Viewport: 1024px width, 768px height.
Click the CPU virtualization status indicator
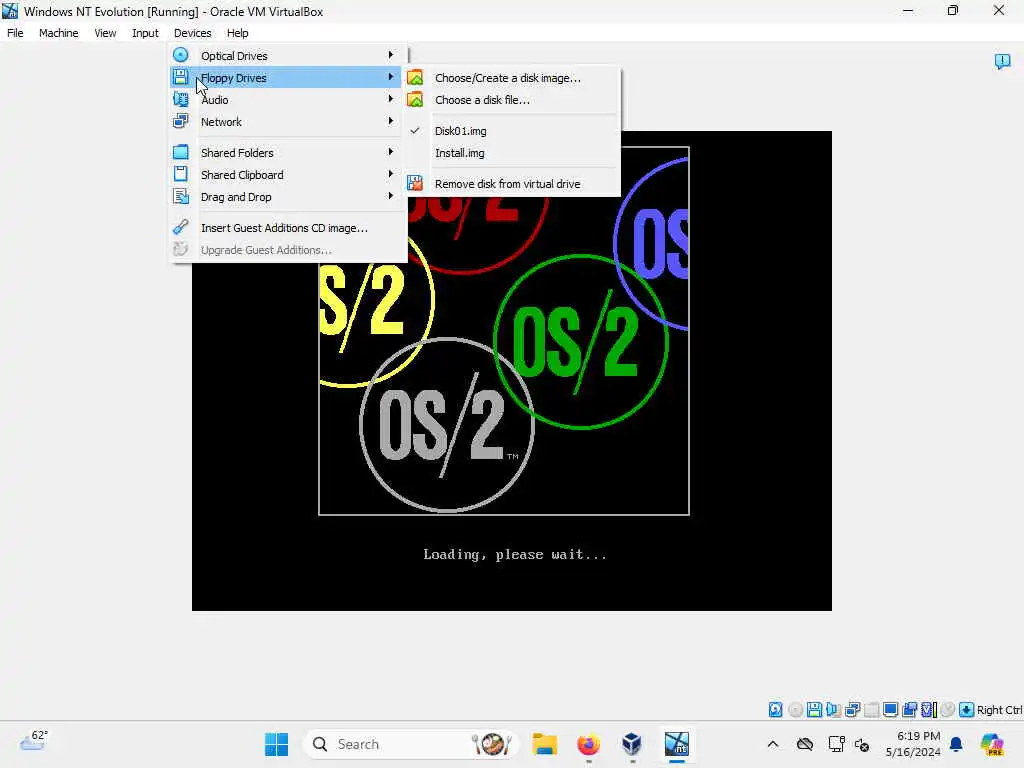[x=929, y=710]
